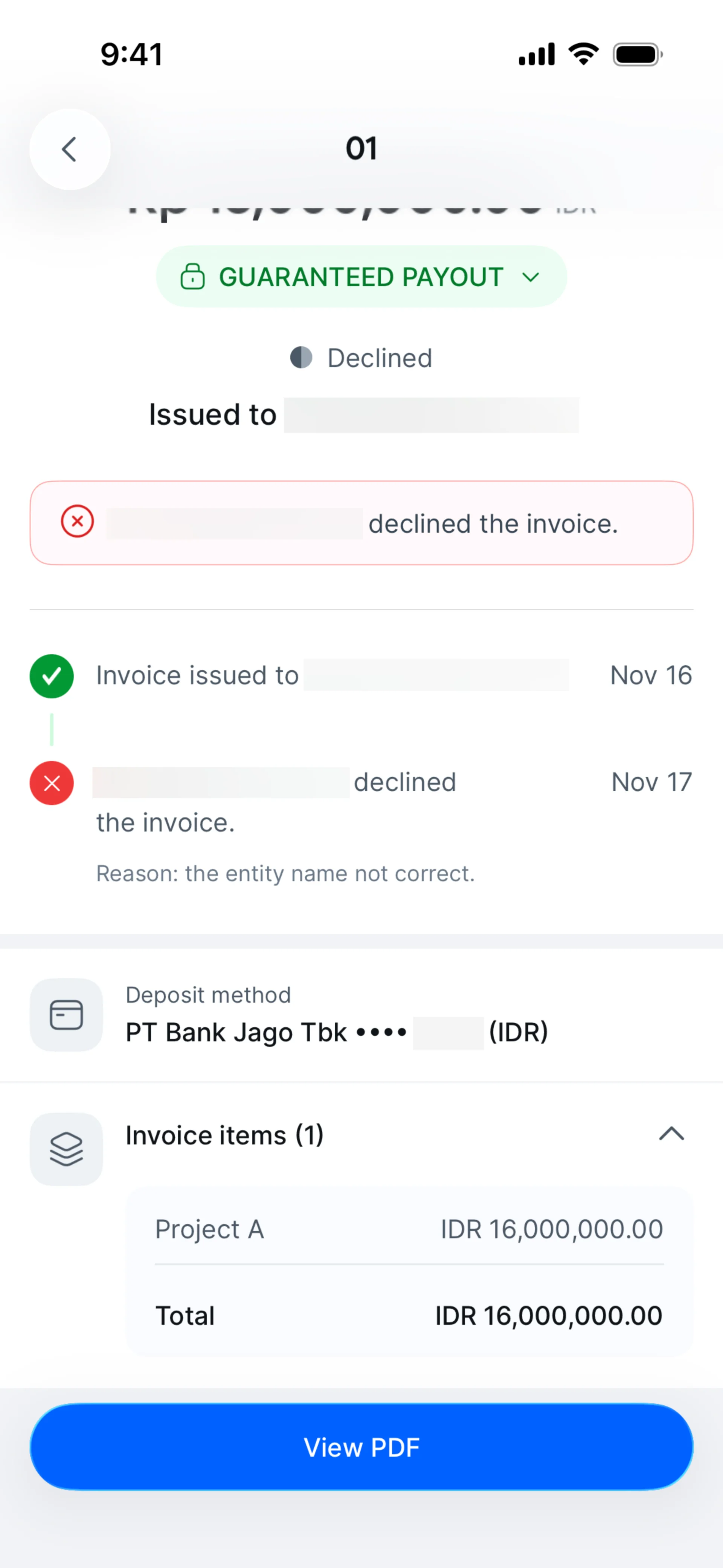Click the green checkmark timeline icon
Image resolution: width=723 pixels, height=1568 pixels.
[x=52, y=676]
